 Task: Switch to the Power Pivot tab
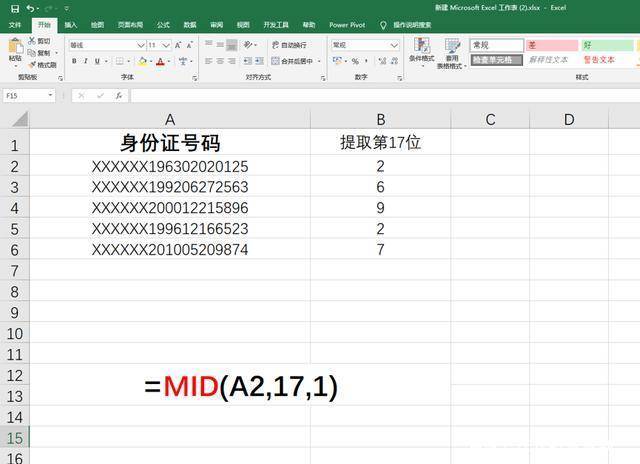347,24
